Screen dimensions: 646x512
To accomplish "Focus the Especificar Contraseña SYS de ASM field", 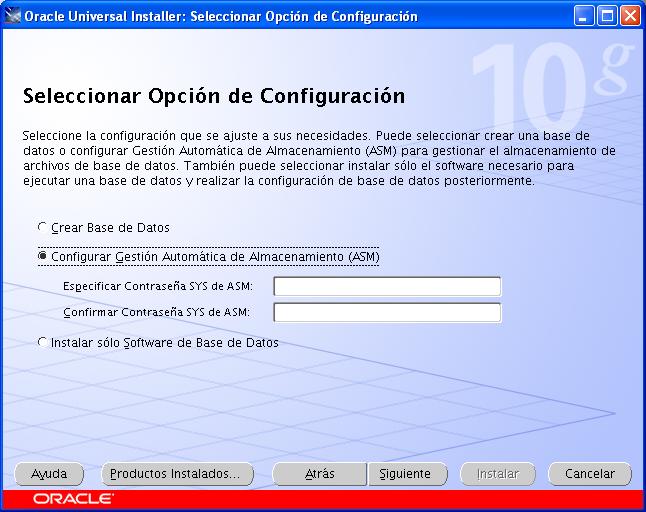I will 387,286.
